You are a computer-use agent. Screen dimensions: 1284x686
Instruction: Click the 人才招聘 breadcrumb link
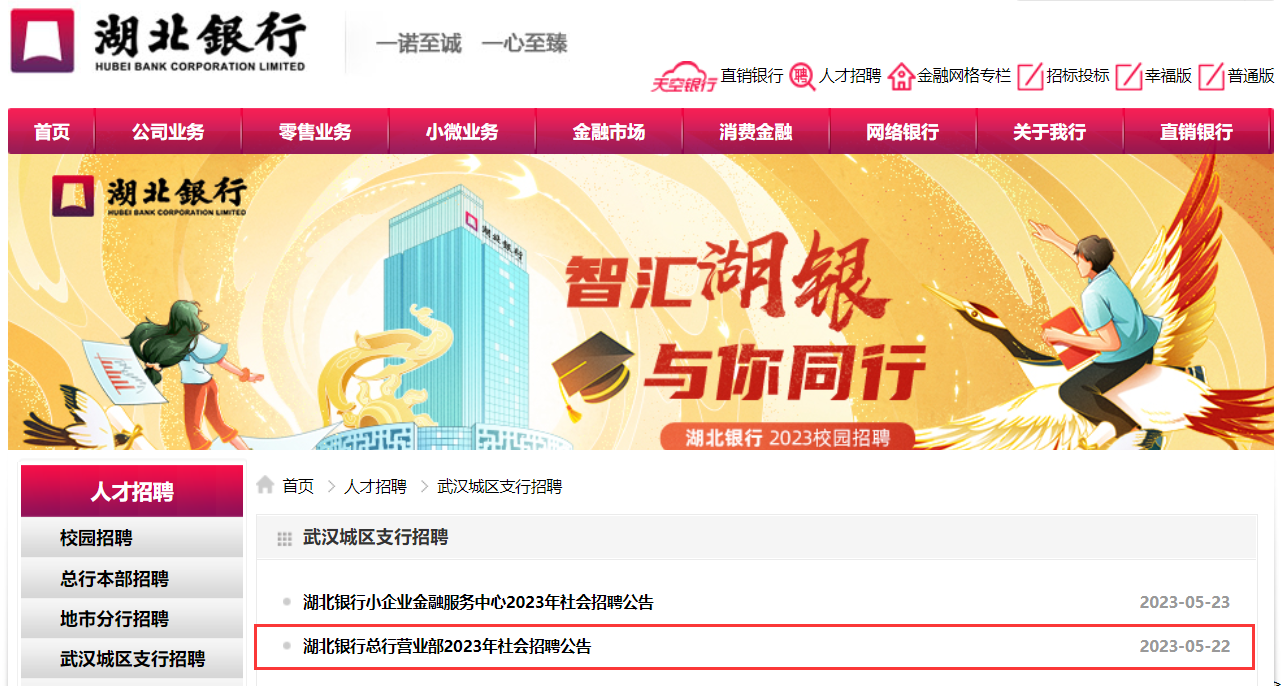[375, 486]
